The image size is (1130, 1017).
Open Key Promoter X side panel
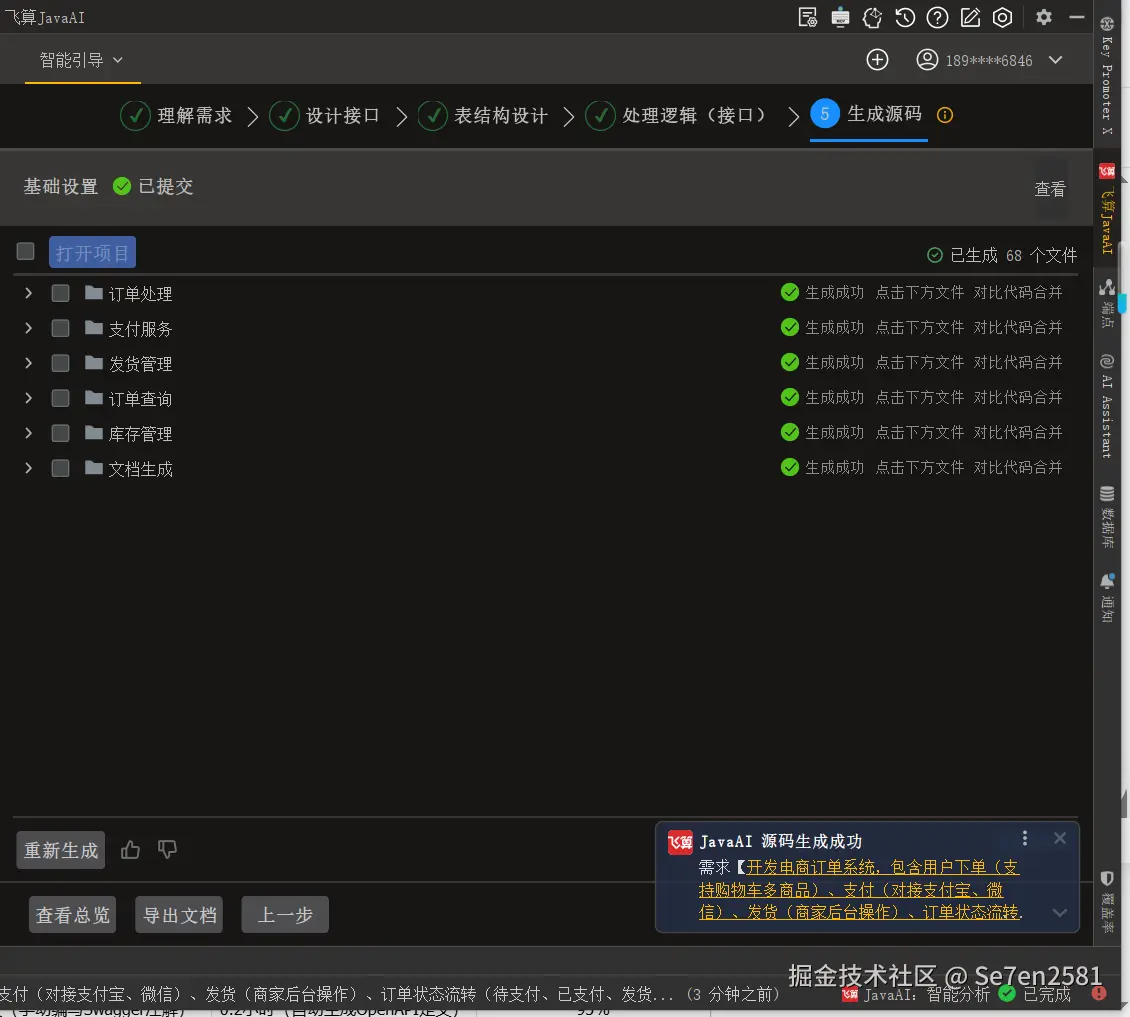[1107, 75]
